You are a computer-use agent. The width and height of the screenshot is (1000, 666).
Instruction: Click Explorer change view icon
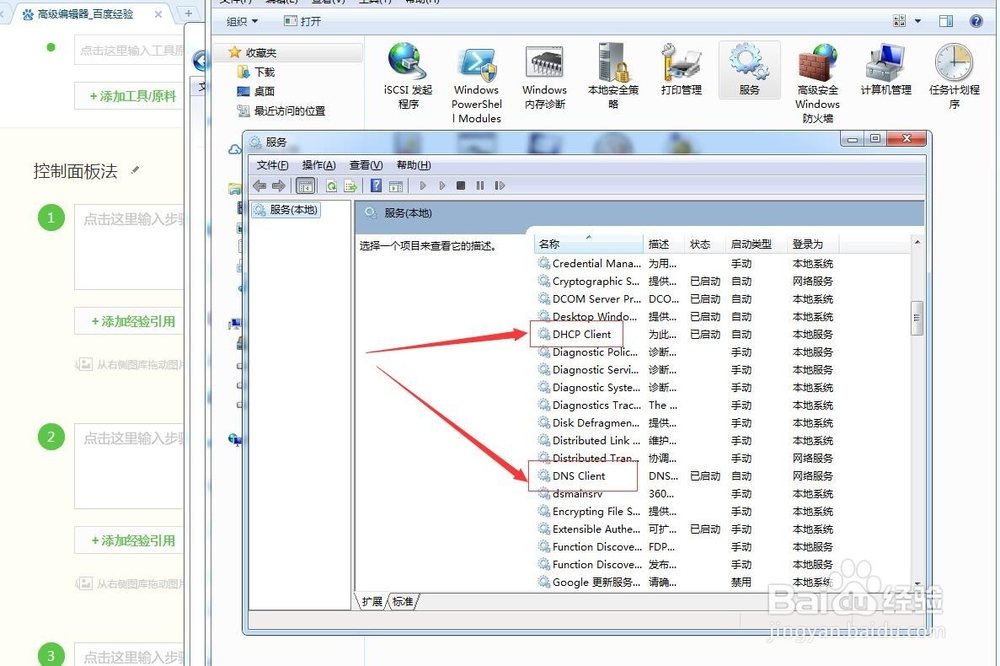(899, 21)
